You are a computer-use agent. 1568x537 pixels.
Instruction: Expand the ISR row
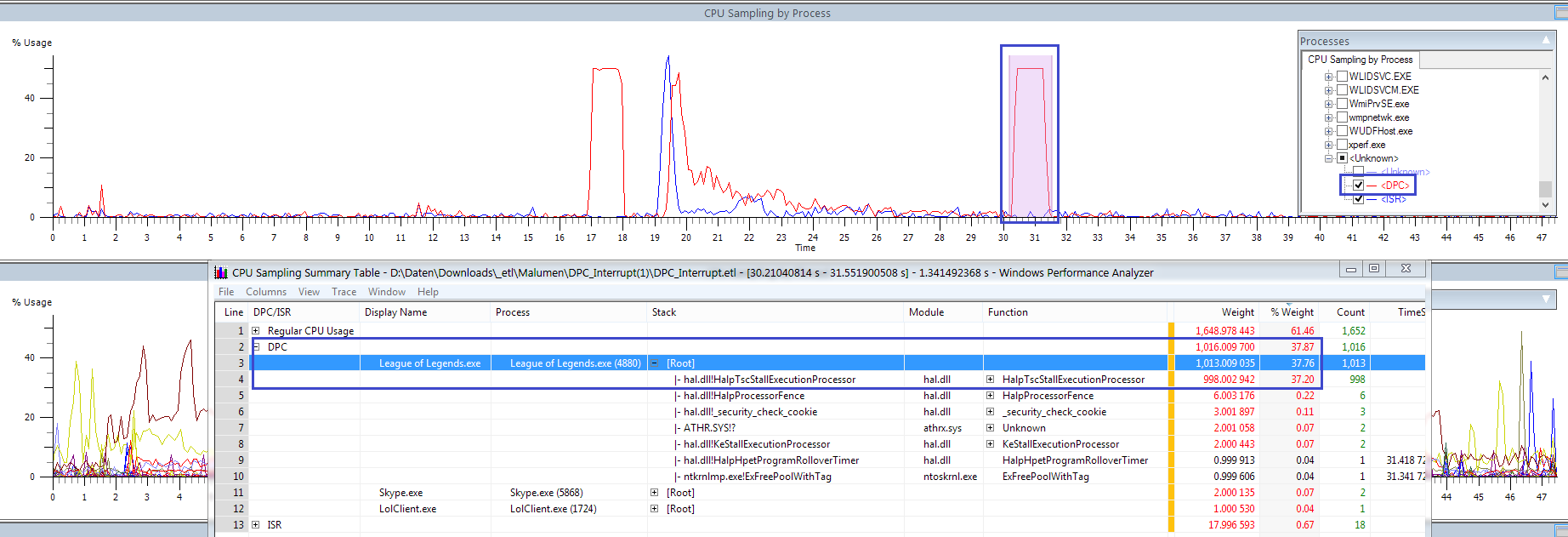pyautogui.click(x=255, y=524)
